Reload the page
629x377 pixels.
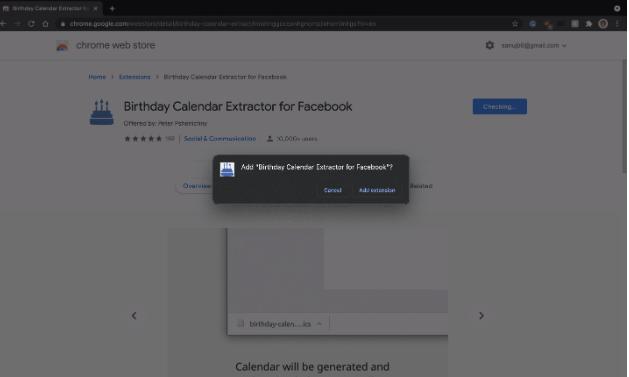point(31,24)
